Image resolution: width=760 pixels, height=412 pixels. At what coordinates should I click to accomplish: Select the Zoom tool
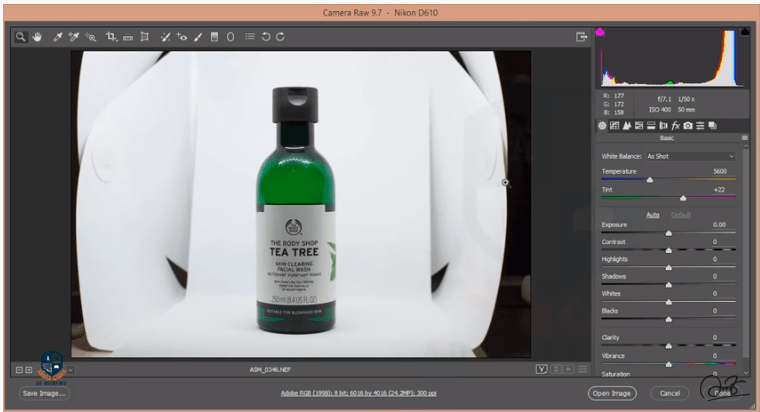(x=20, y=37)
